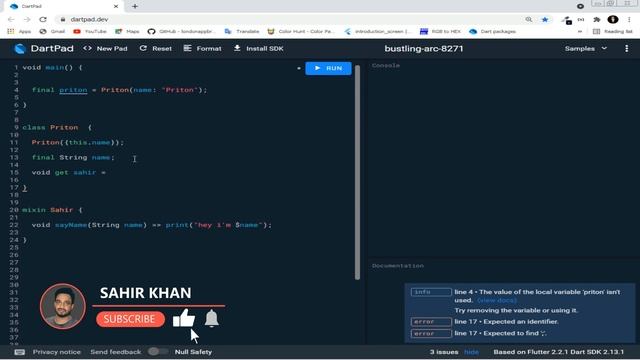This screenshot has height=360, width=640.
Task: Open the Translate bookmark
Action: point(242,31)
